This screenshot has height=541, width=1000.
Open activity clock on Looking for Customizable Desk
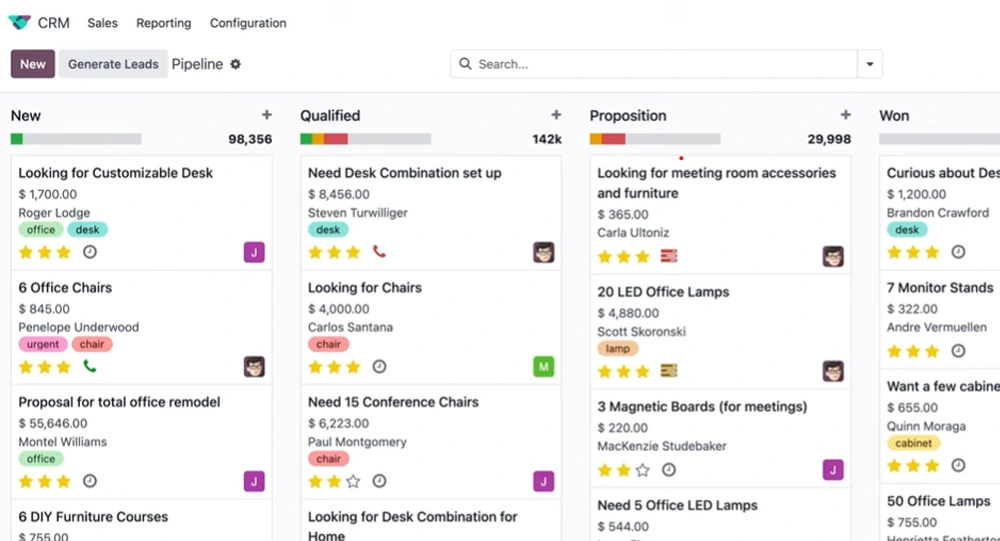click(90, 252)
